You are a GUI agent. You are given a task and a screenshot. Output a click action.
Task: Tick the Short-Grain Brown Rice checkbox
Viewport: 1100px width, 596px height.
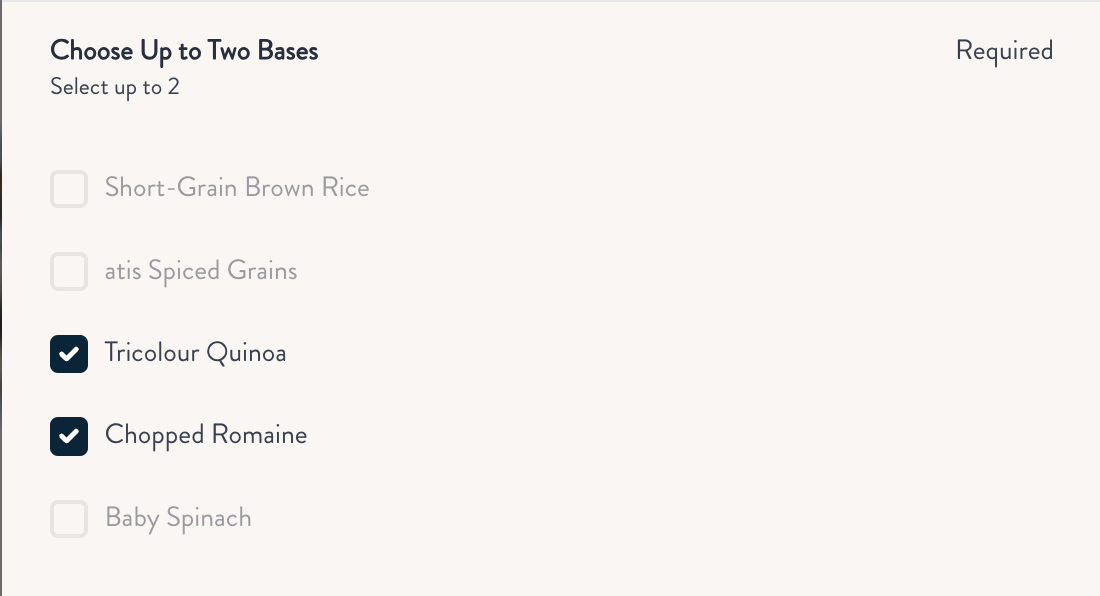(69, 189)
